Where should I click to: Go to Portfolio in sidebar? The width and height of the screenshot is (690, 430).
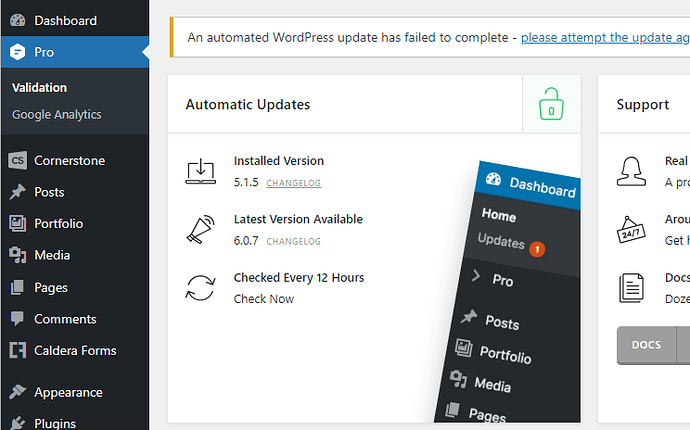coord(58,224)
